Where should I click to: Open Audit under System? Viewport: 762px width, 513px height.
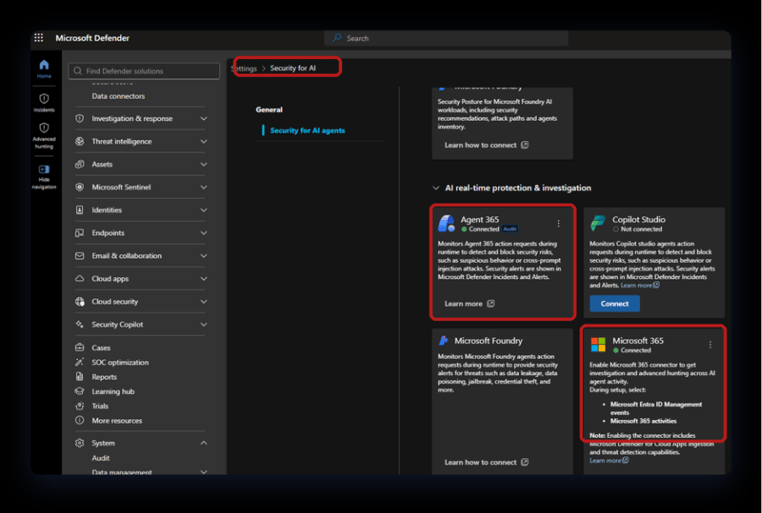pos(101,458)
